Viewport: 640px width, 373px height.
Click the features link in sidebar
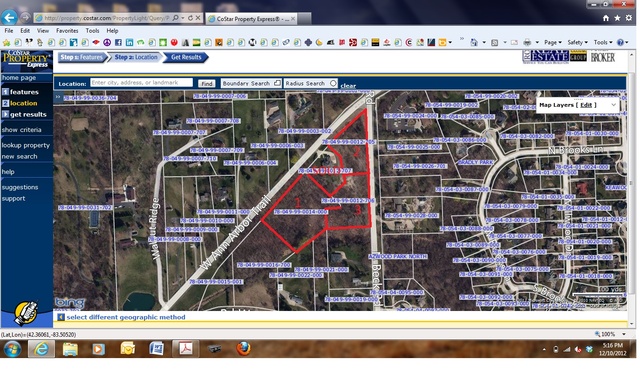pos(24,92)
